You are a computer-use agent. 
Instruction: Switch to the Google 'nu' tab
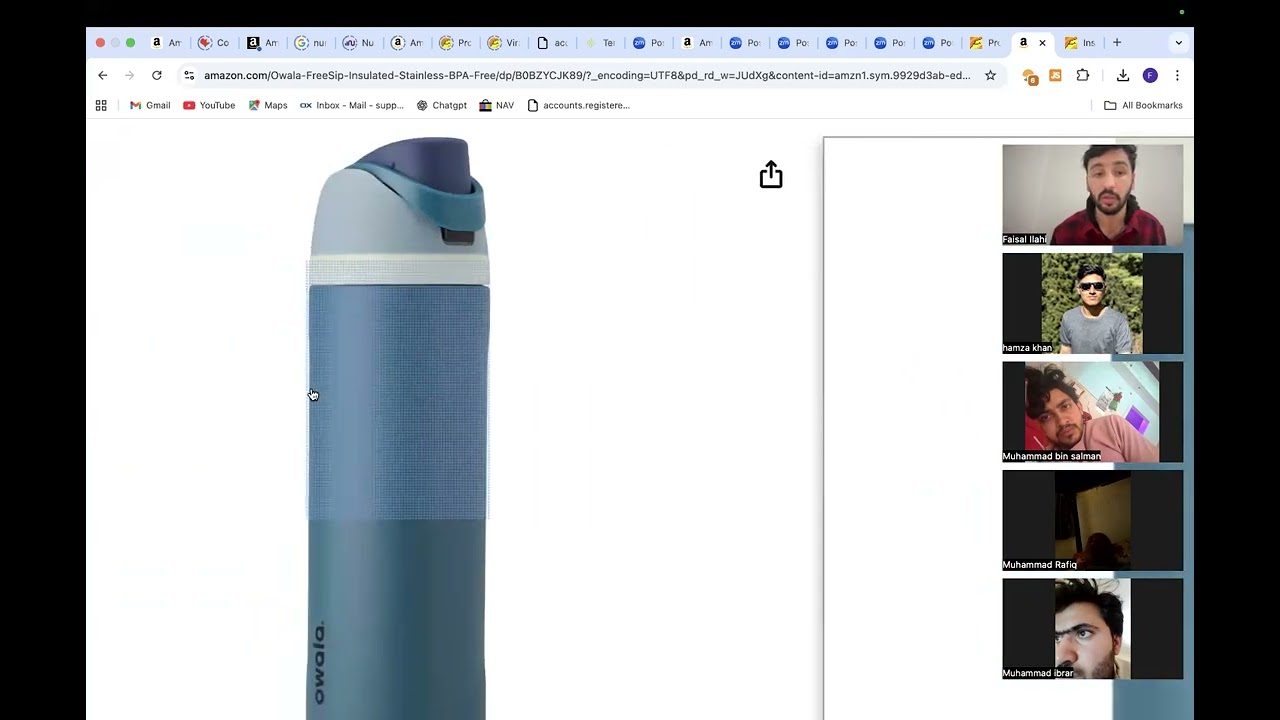(x=311, y=43)
